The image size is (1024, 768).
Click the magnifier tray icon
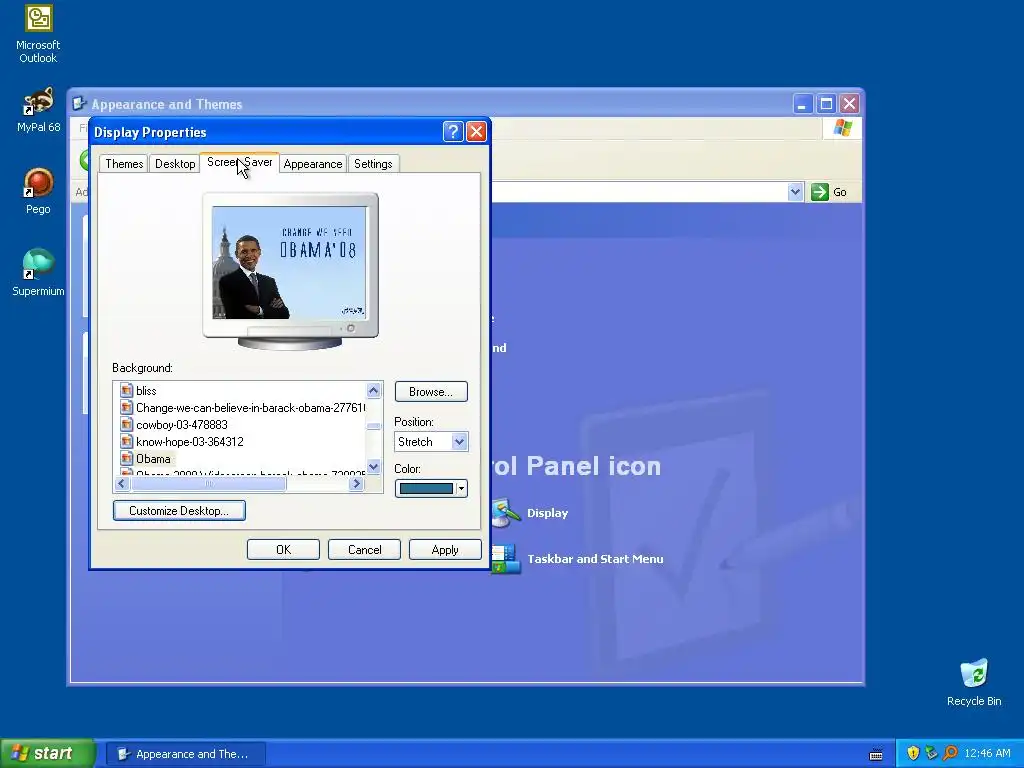pos(950,753)
